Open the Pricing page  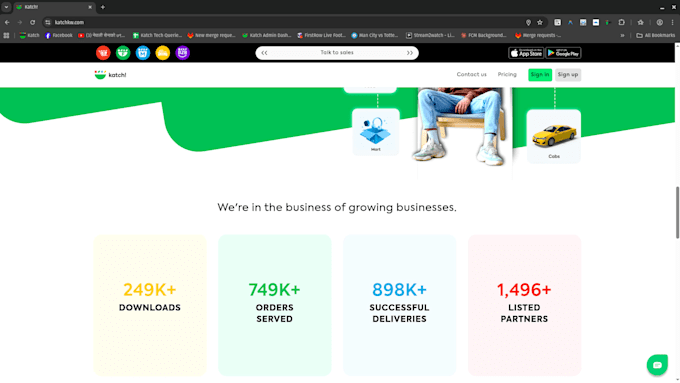[x=507, y=75]
